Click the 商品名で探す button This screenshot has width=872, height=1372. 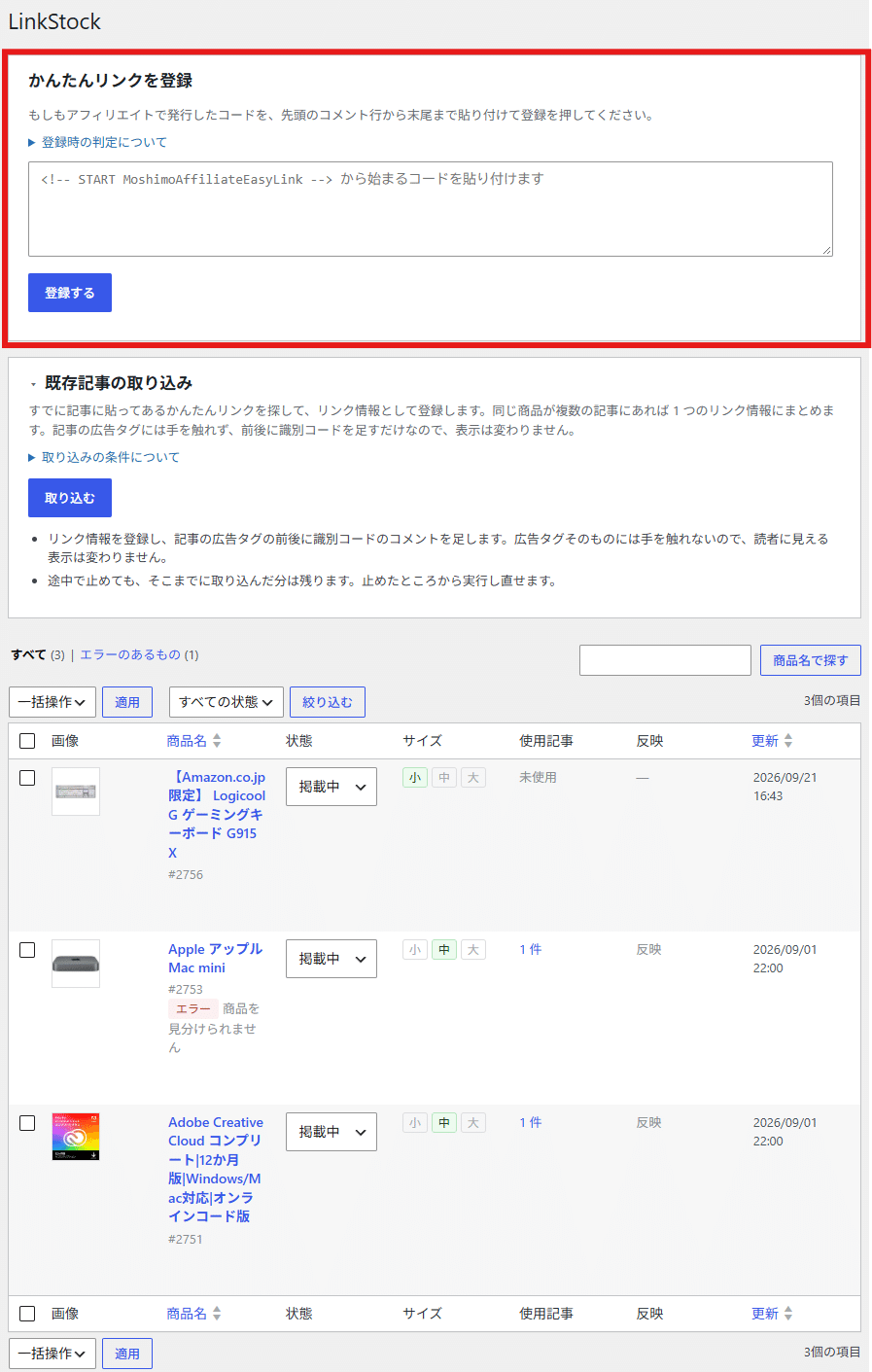811,660
